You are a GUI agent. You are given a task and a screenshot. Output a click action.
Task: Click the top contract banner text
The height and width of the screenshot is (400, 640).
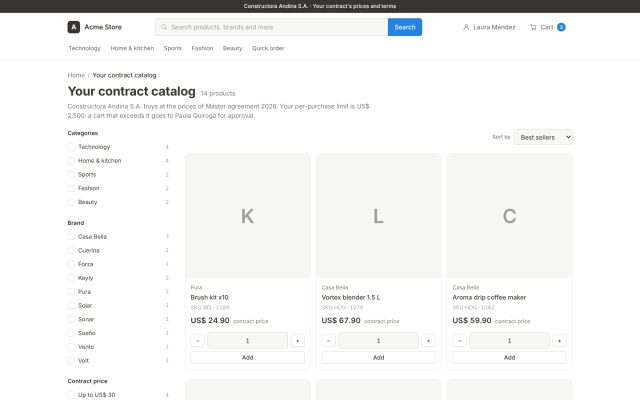320,6
